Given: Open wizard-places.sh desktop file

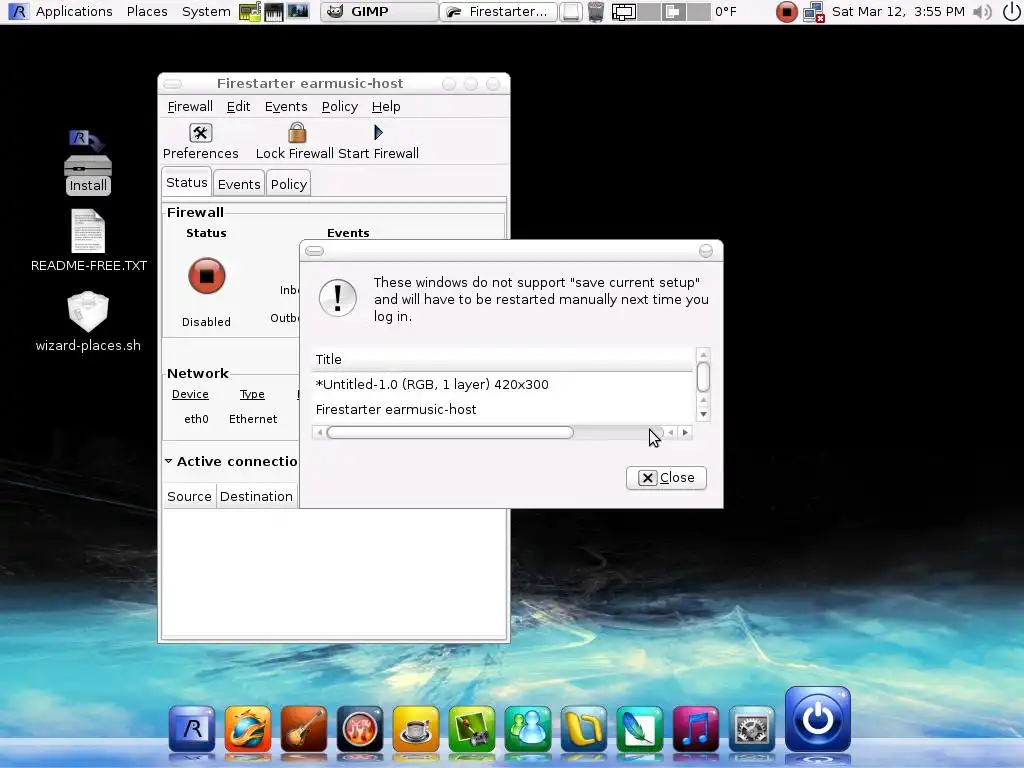Looking at the screenshot, I should coord(88,322).
